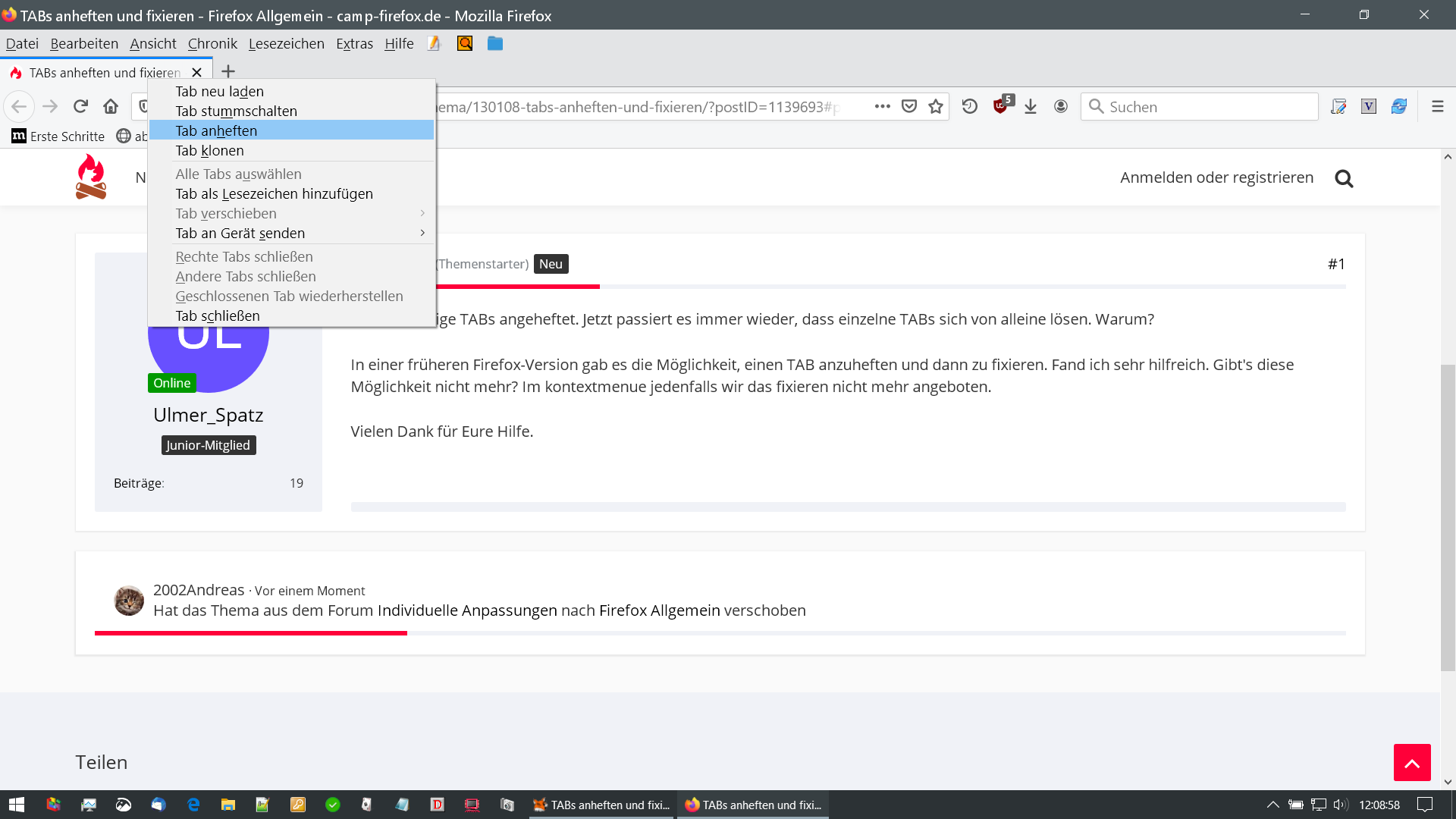Click the uBlock Origin shield icon

pyautogui.click(x=1001, y=106)
